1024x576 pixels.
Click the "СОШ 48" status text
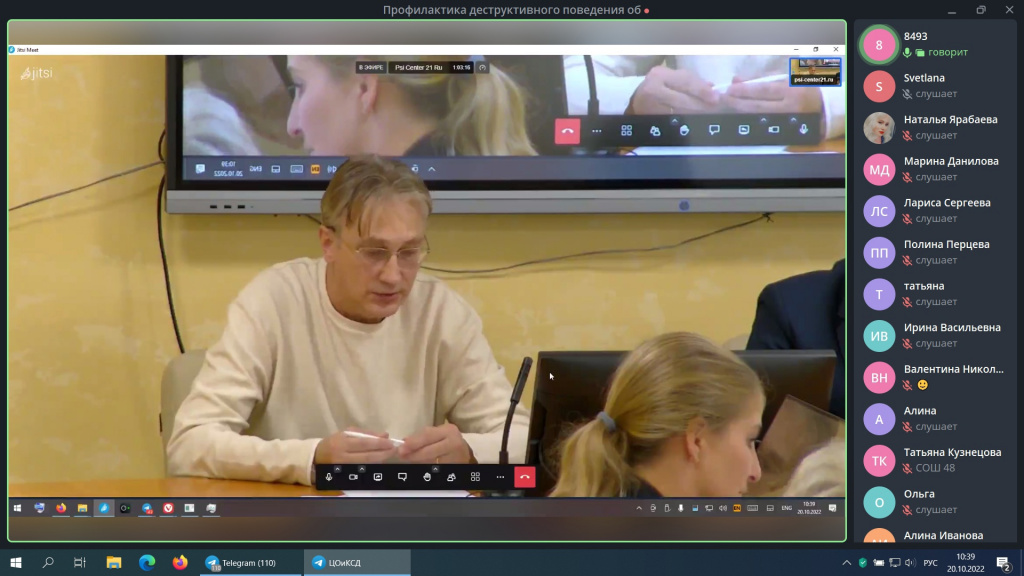click(935, 468)
